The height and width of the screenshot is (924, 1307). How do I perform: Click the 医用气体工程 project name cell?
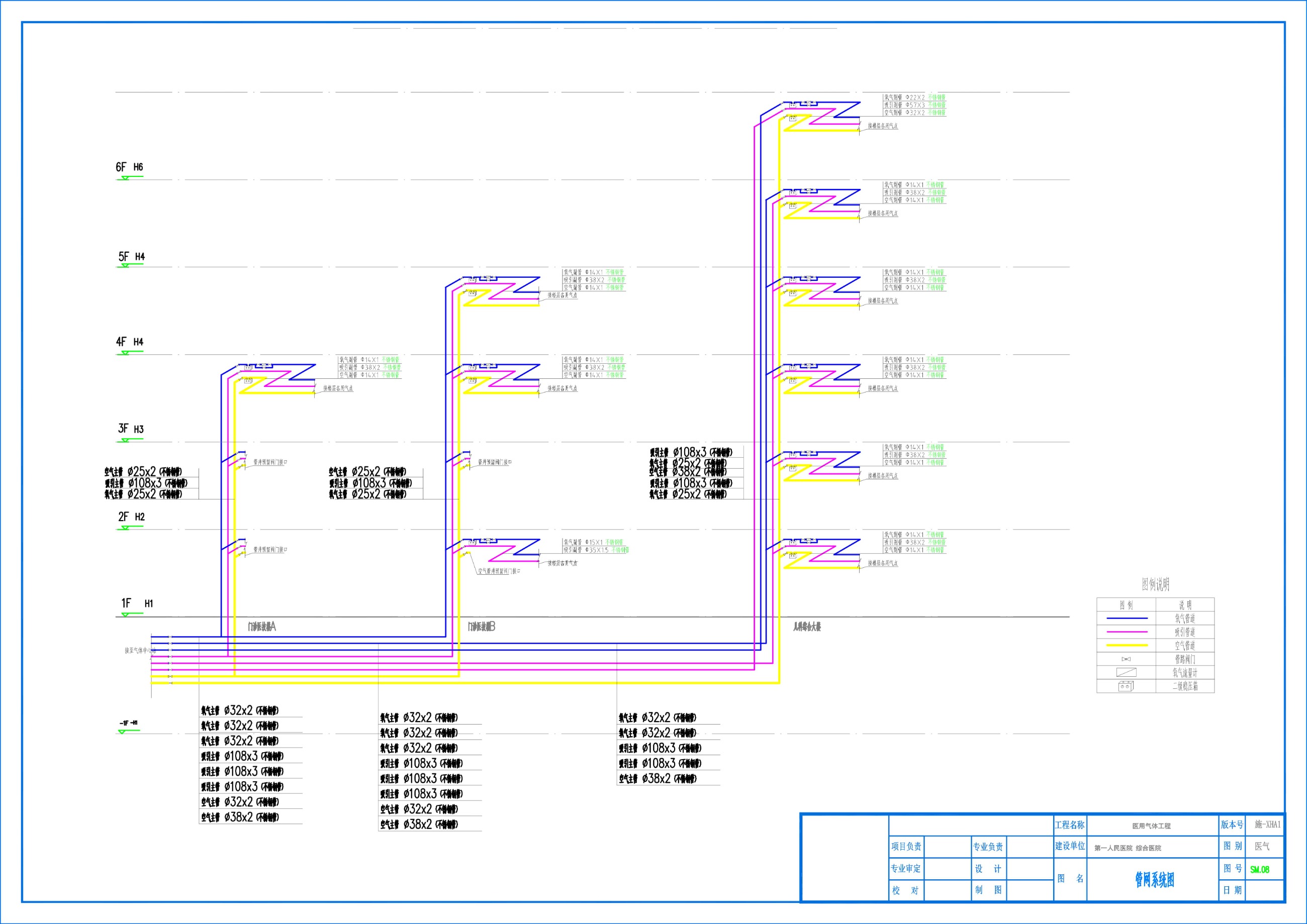click(1151, 826)
